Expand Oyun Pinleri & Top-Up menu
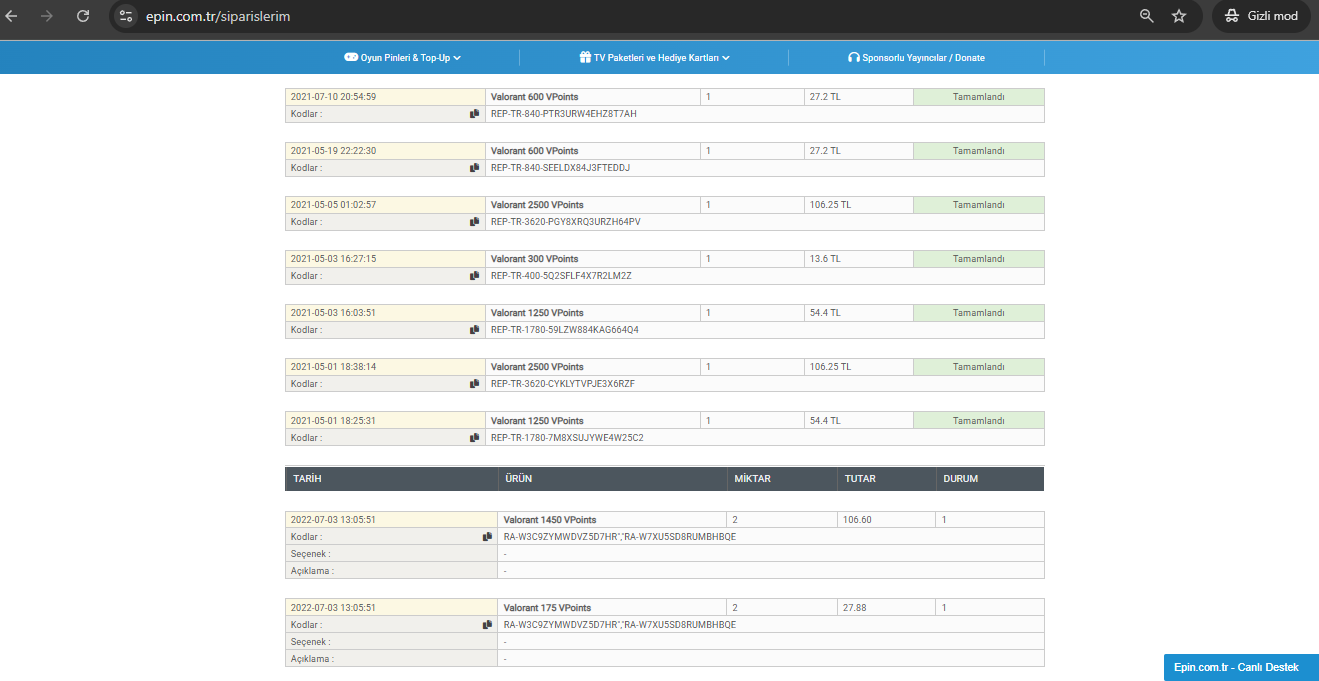 pyautogui.click(x=402, y=58)
